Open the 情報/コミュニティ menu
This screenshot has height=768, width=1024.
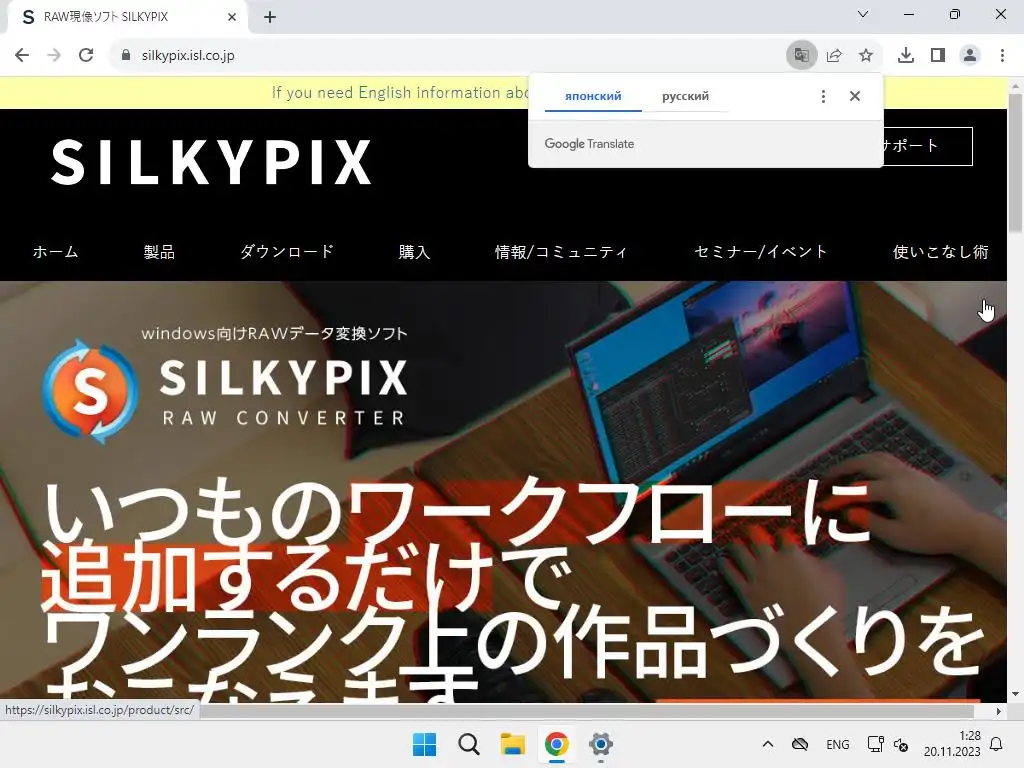pyautogui.click(x=561, y=252)
